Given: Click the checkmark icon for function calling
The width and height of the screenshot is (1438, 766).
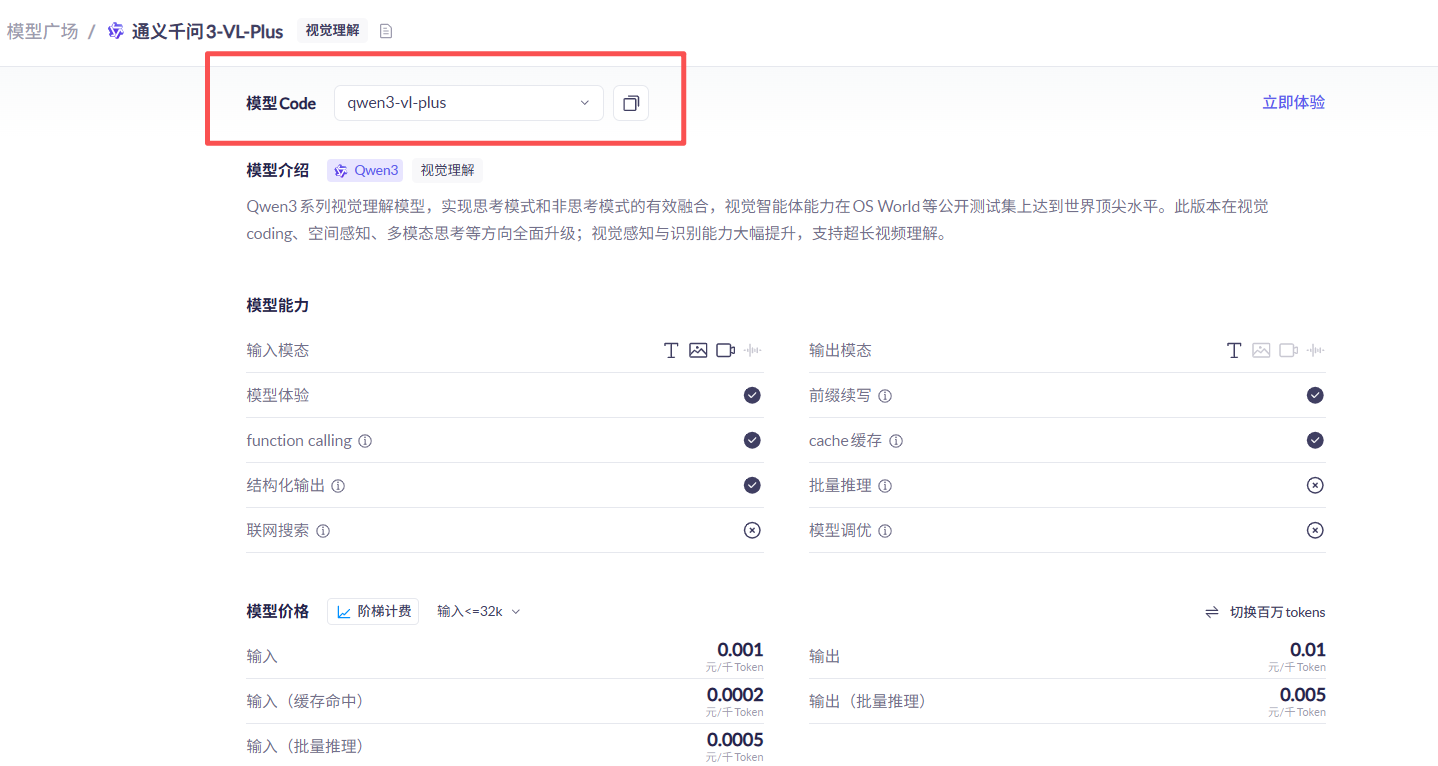Looking at the screenshot, I should pyautogui.click(x=752, y=440).
